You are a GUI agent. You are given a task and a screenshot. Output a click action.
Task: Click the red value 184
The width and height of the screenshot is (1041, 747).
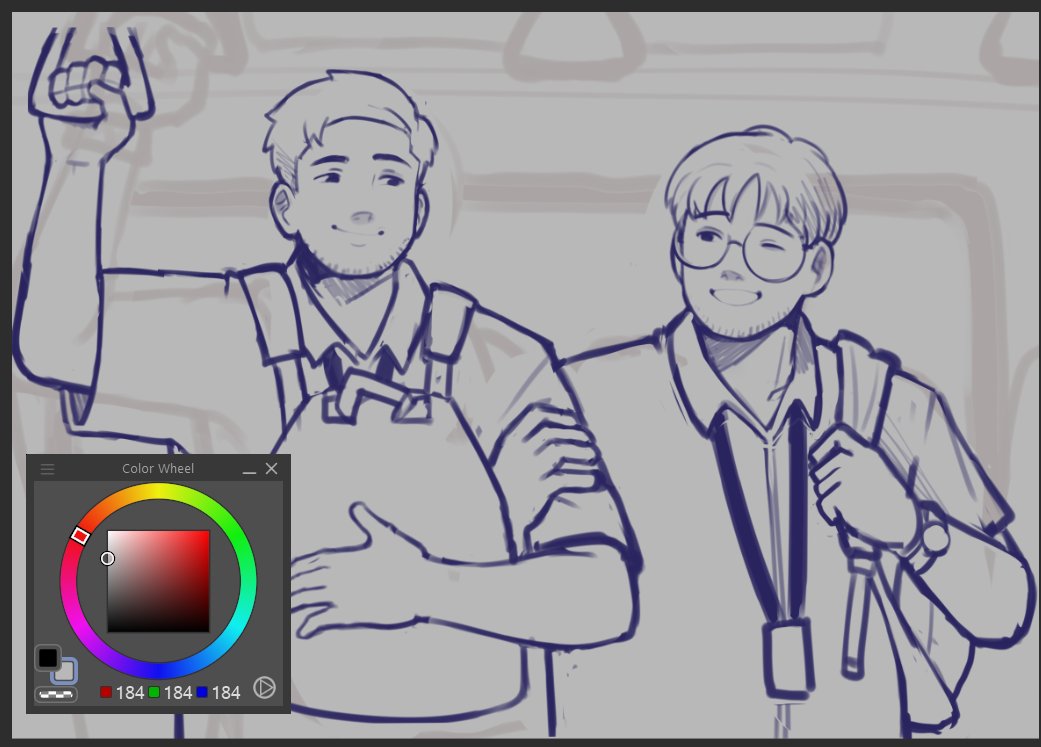(x=129, y=693)
